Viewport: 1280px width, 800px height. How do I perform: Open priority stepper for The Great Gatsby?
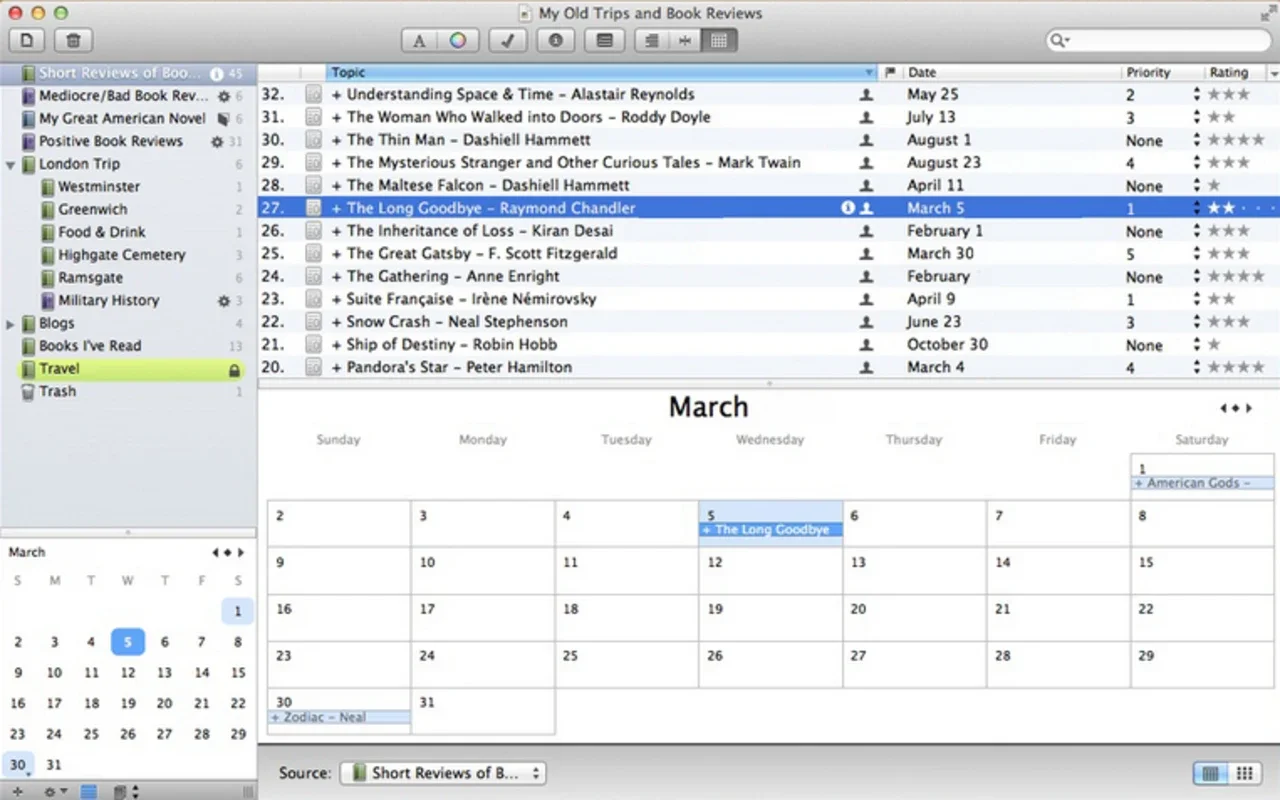(1196, 254)
